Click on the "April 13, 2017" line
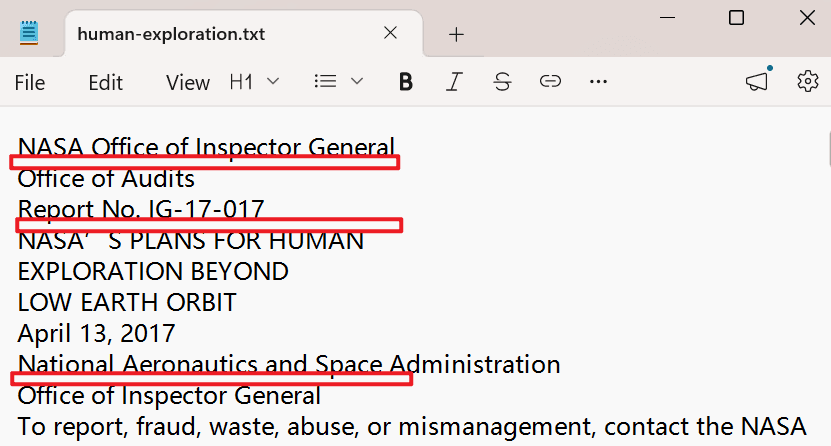 point(96,334)
